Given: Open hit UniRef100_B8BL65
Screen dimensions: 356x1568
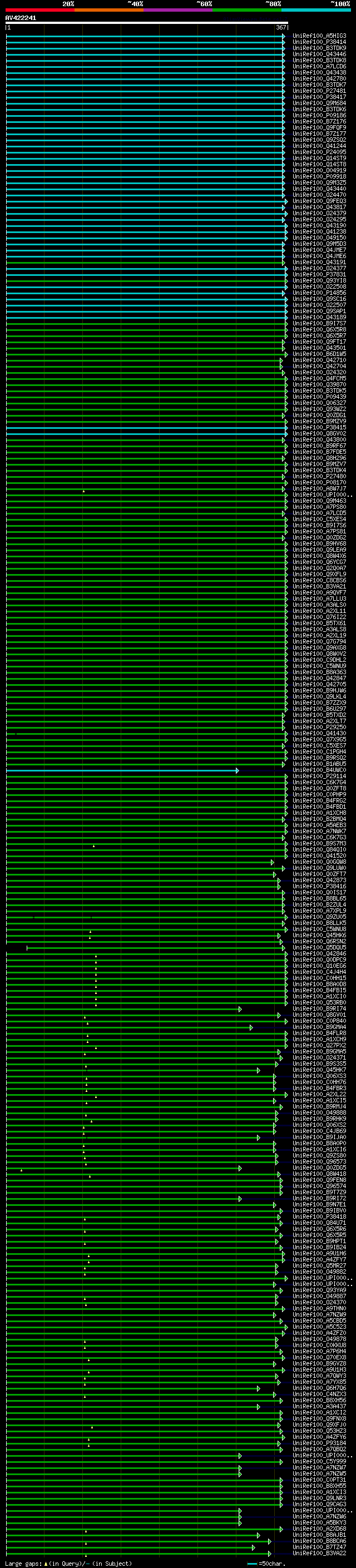Looking at the screenshot, I should click(319, 898).
